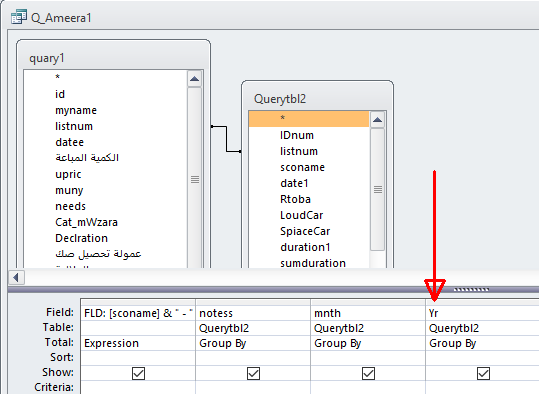Open Table dropdown Querytbl2 under mnth

368,328
